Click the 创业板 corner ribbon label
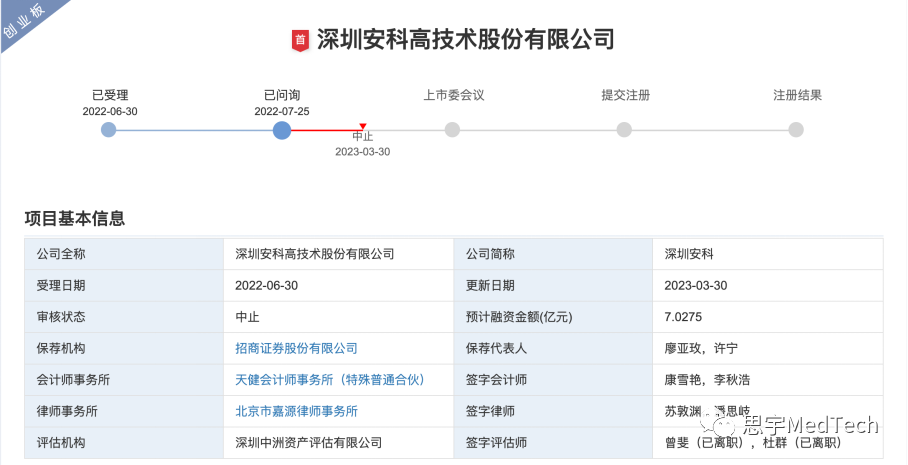Screen dimensions: 908x465 point(23,22)
